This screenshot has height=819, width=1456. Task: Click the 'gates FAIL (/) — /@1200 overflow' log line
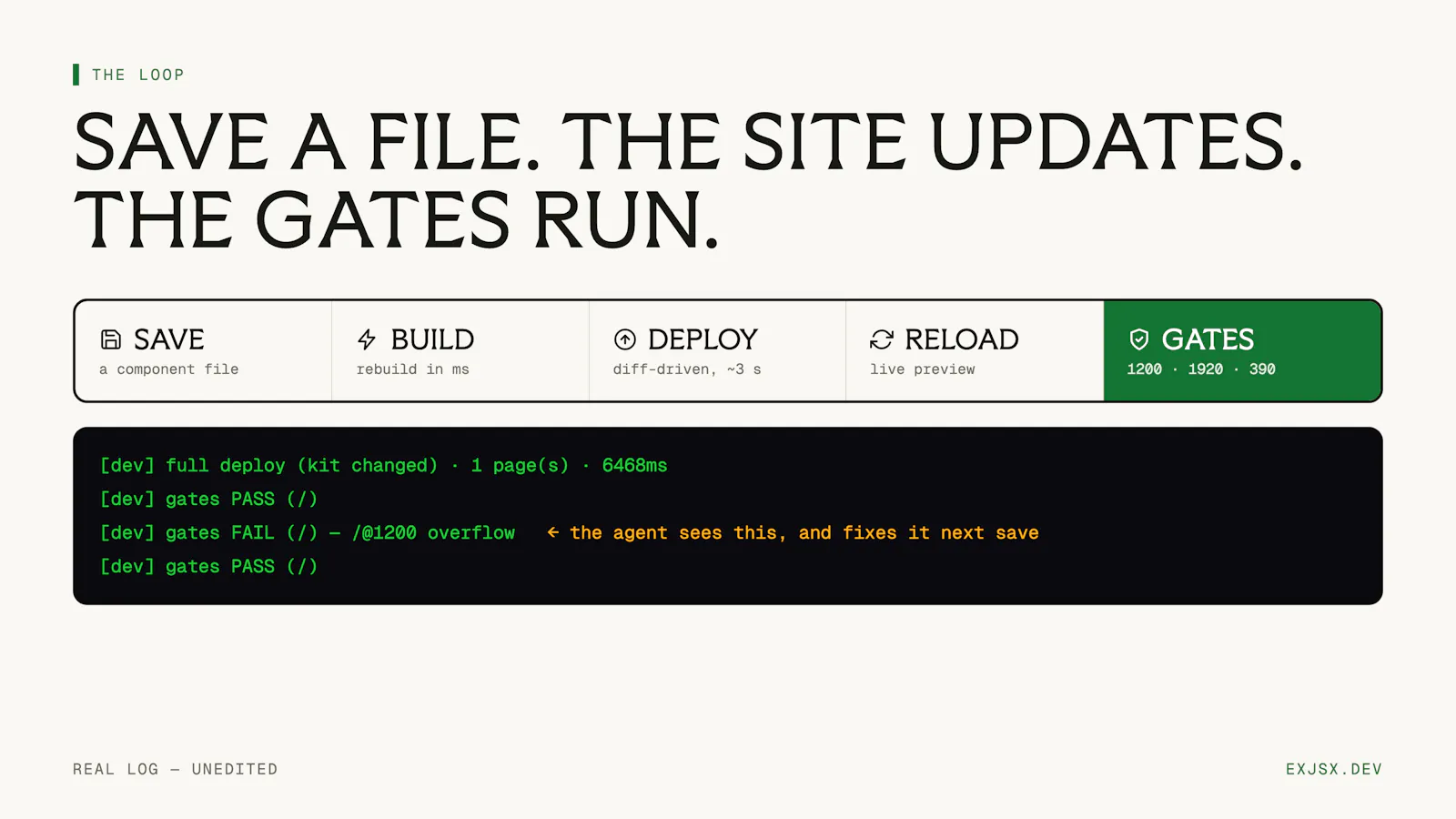308,532
